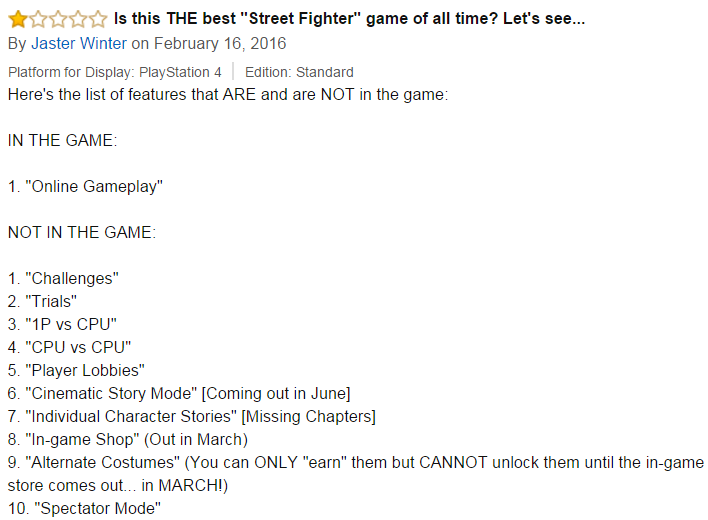Click the February 16, 2016 review date

pos(220,43)
